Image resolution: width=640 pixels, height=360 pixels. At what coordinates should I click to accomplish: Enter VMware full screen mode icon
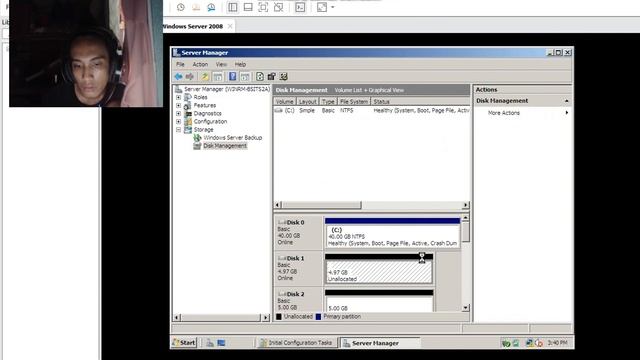pyautogui.click(x=263, y=7)
